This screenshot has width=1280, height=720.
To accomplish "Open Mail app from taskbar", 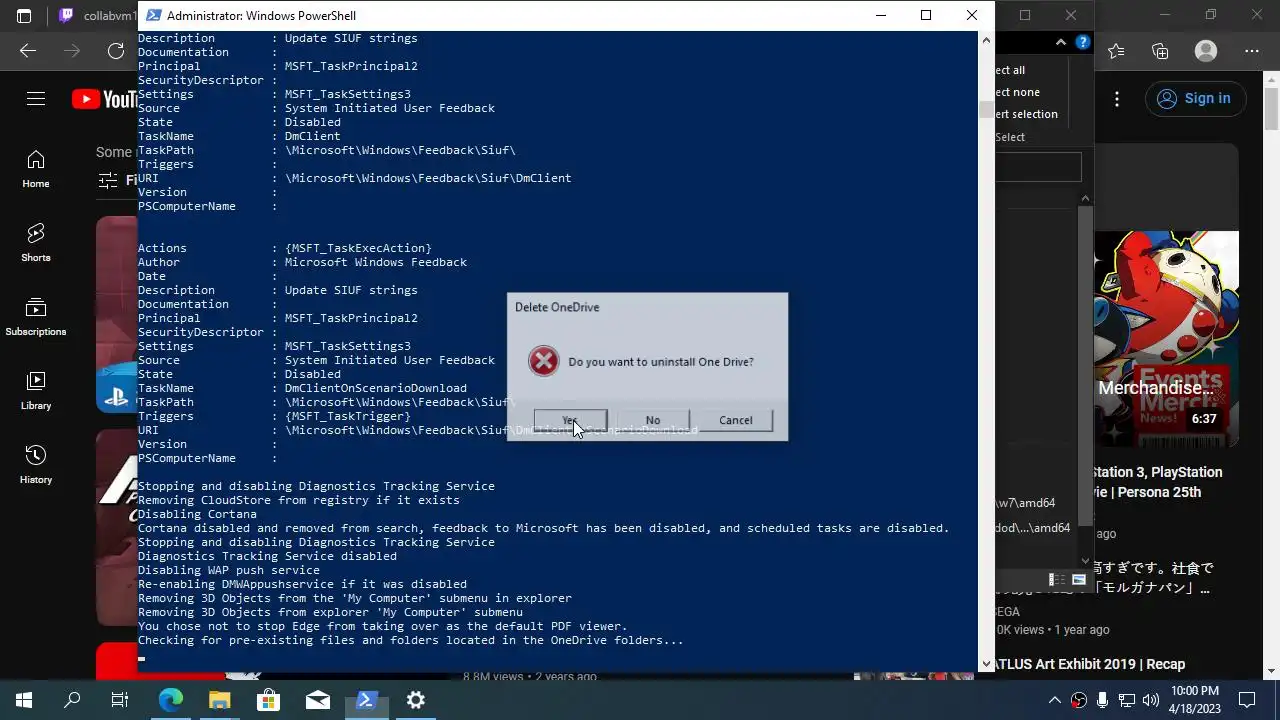I will pos(317,700).
